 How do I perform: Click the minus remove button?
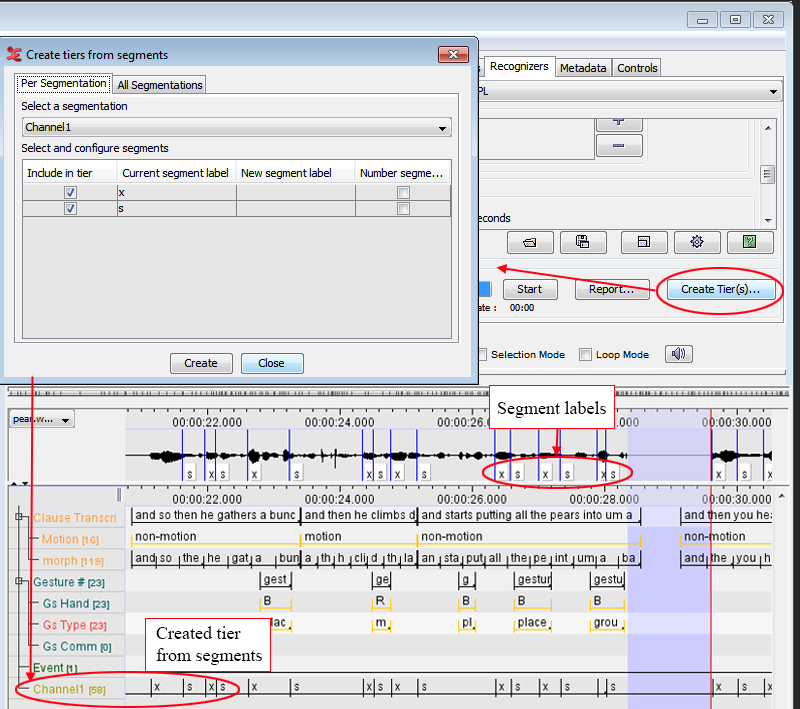(x=619, y=146)
